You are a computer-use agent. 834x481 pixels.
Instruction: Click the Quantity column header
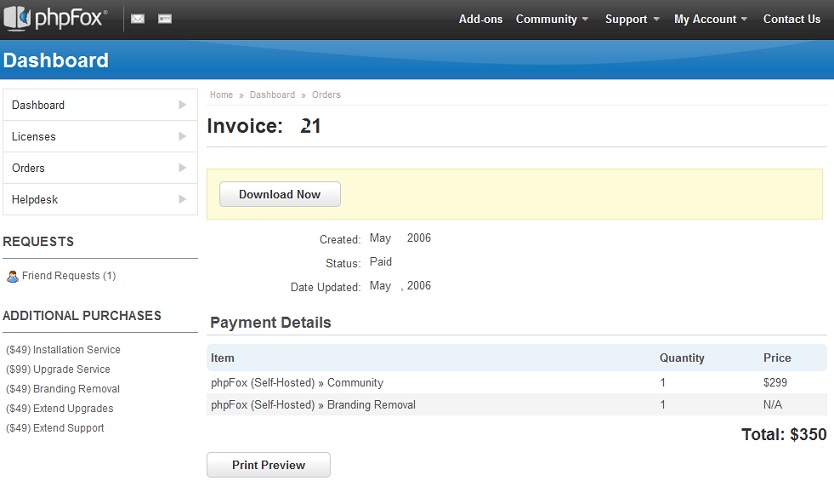682,358
